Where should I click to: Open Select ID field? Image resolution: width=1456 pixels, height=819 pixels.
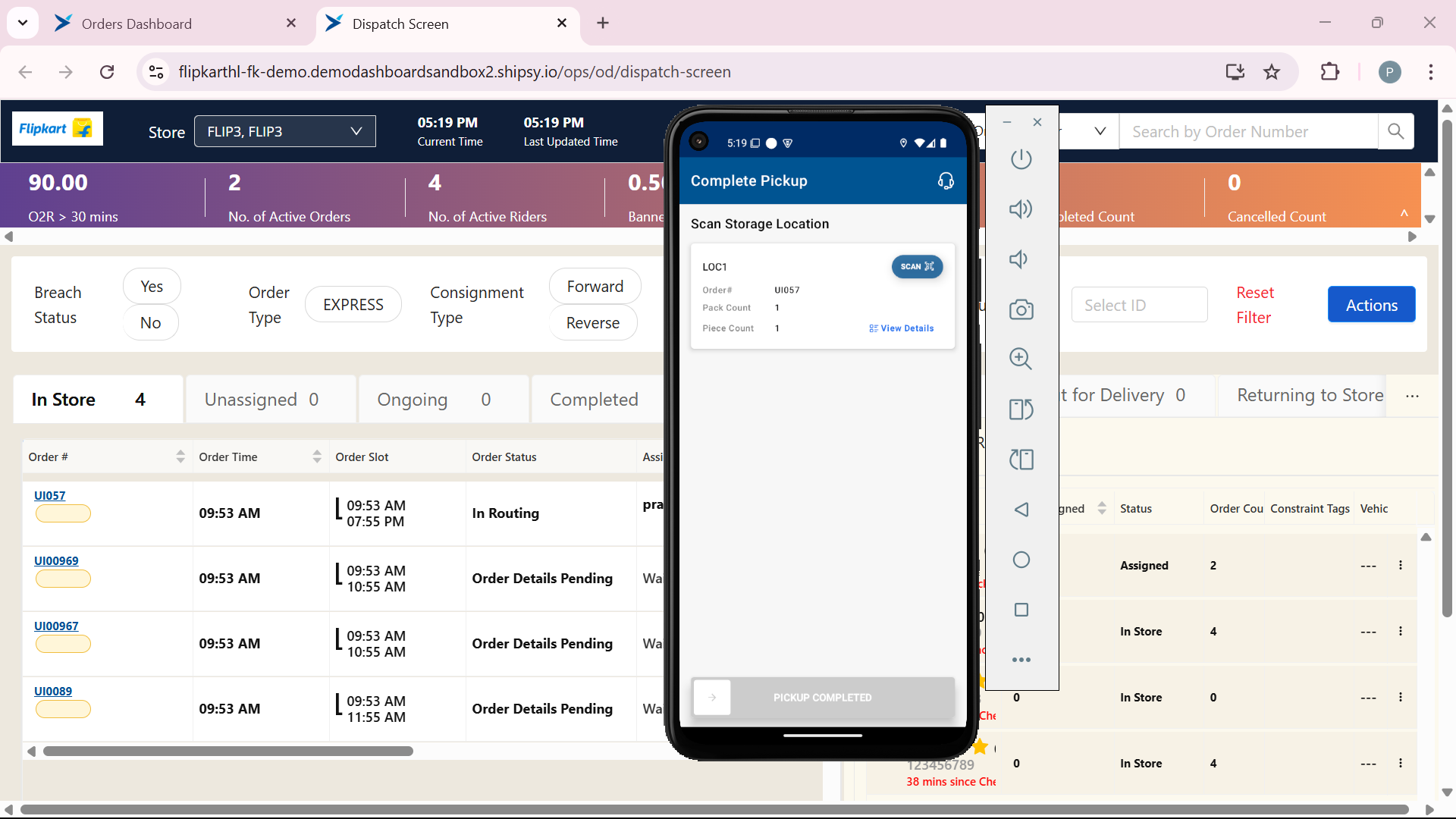click(x=1139, y=305)
